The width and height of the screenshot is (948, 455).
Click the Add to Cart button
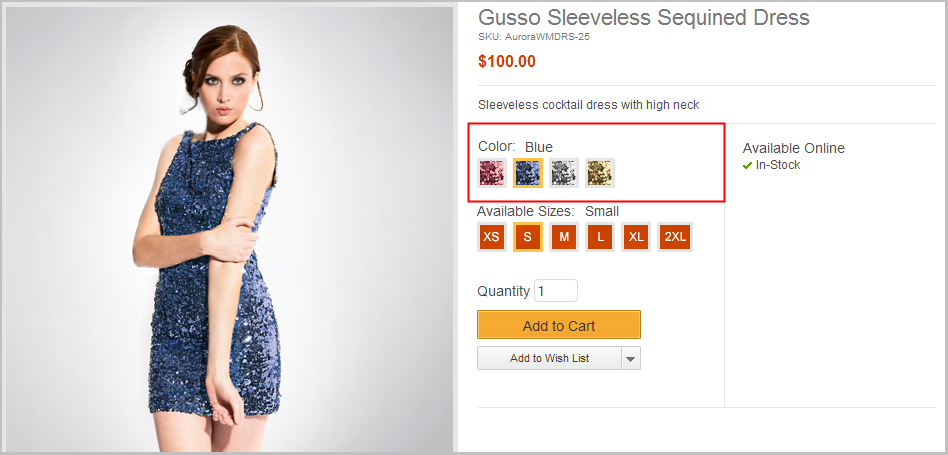(x=559, y=325)
